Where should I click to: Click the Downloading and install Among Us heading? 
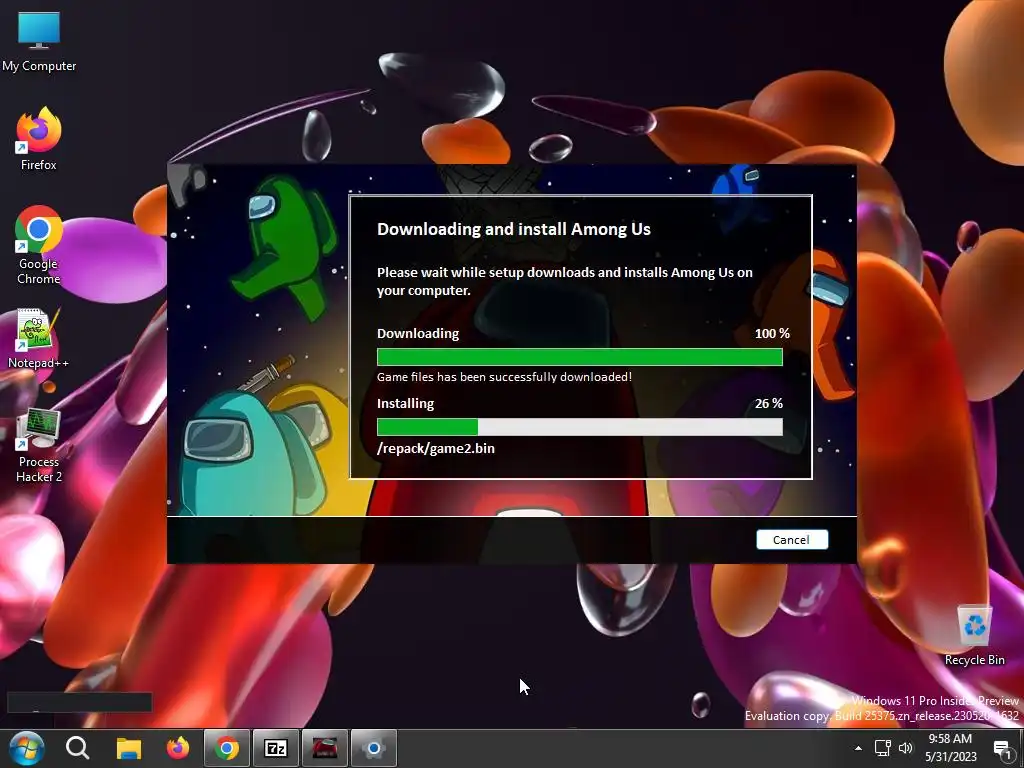514,229
